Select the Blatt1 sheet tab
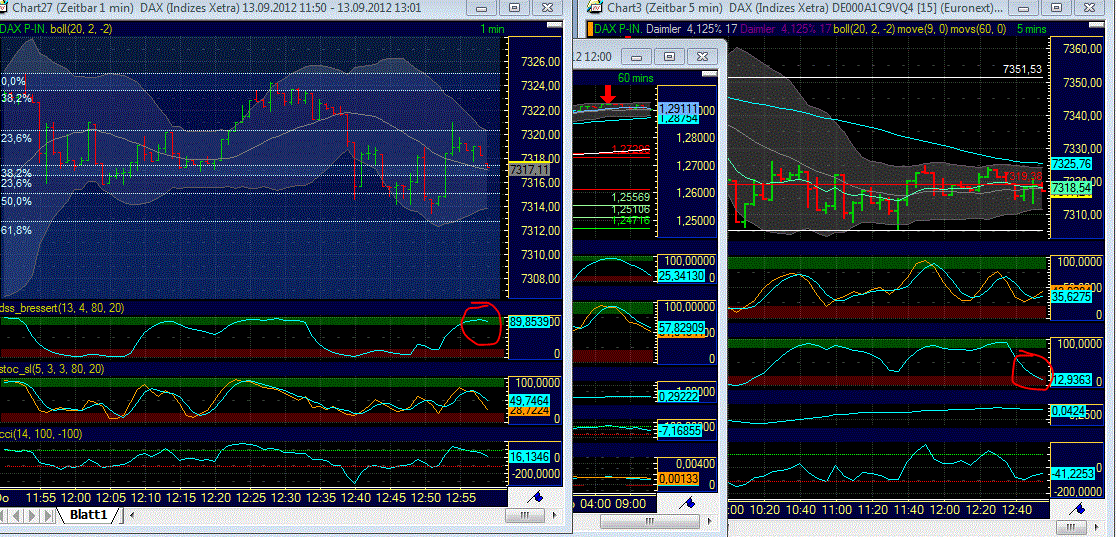The width and height of the screenshot is (1116, 537). click(x=88, y=515)
